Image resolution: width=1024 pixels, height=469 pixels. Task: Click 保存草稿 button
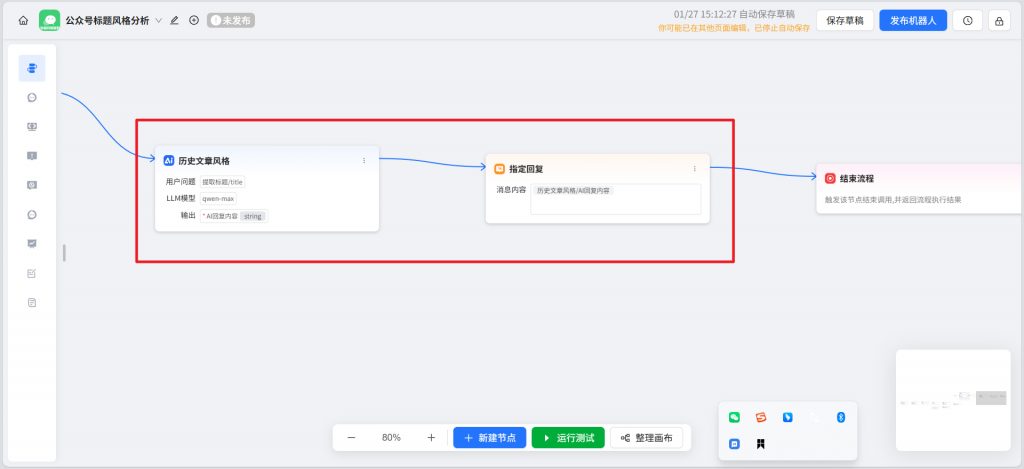pyautogui.click(x=844, y=20)
